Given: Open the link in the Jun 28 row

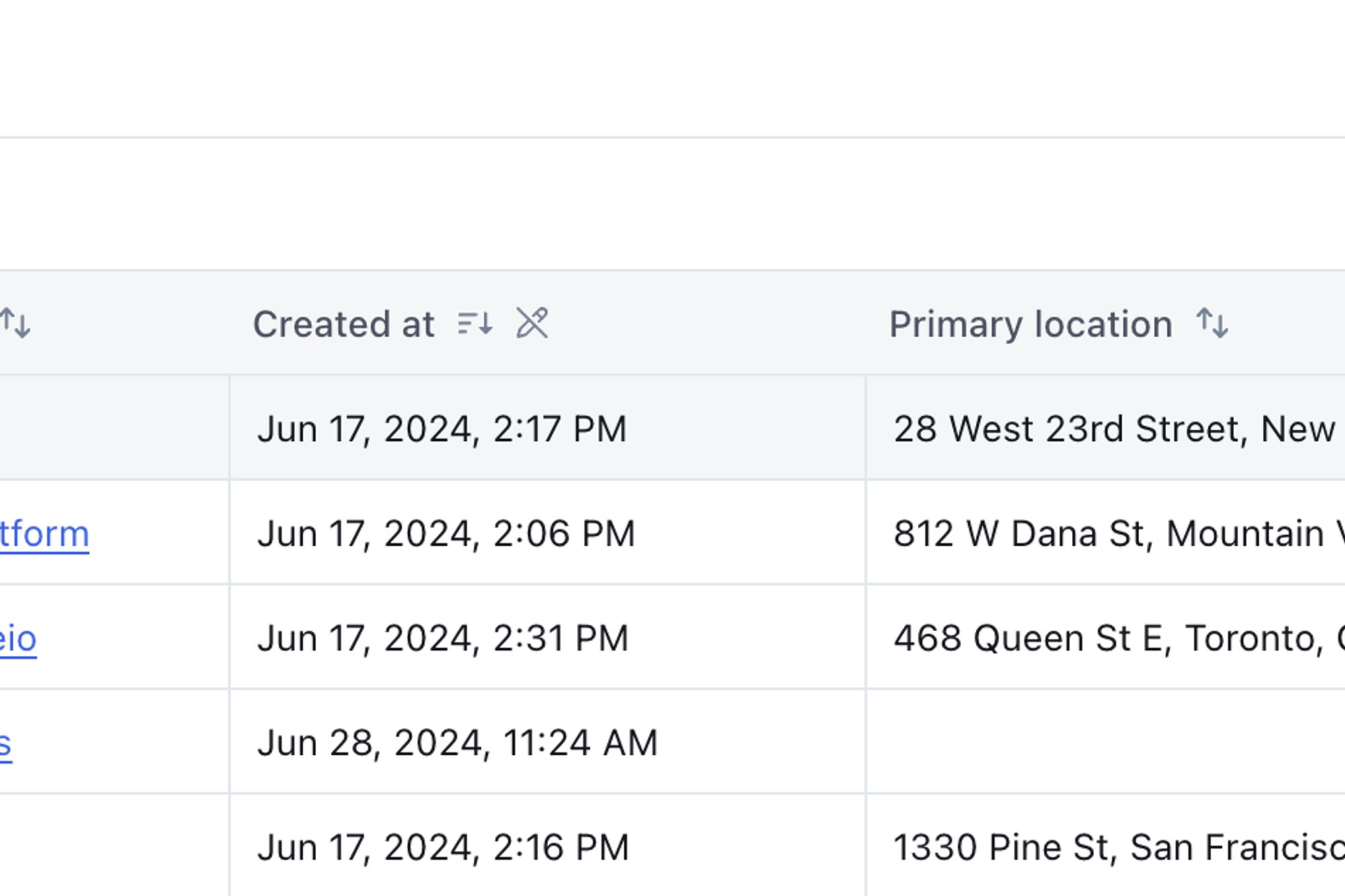Looking at the screenshot, I should pyautogui.click(x=6, y=743).
